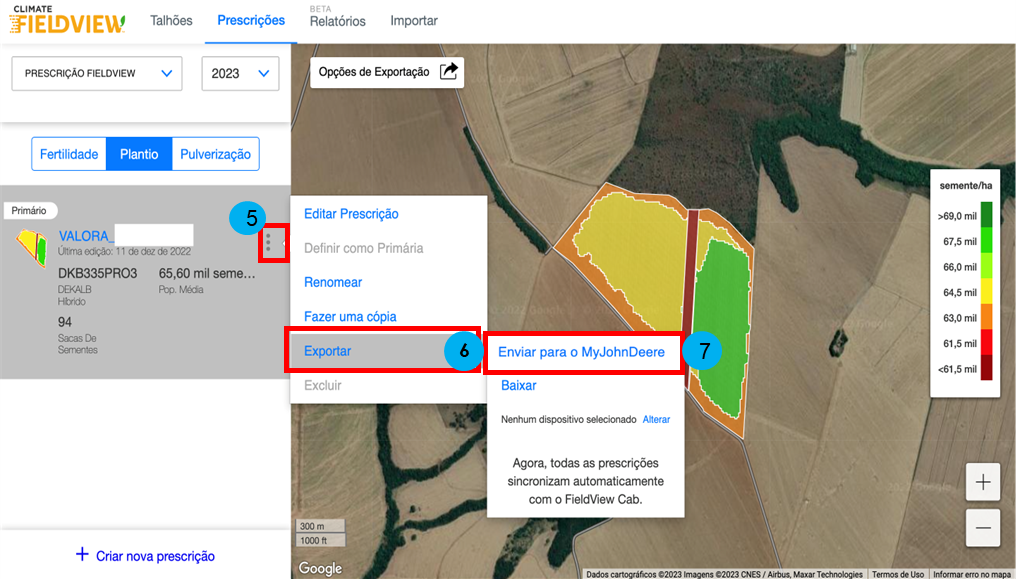Viewport: 1018px width, 579px height.
Task: Click the Google logo on map
Action: [320, 568]
